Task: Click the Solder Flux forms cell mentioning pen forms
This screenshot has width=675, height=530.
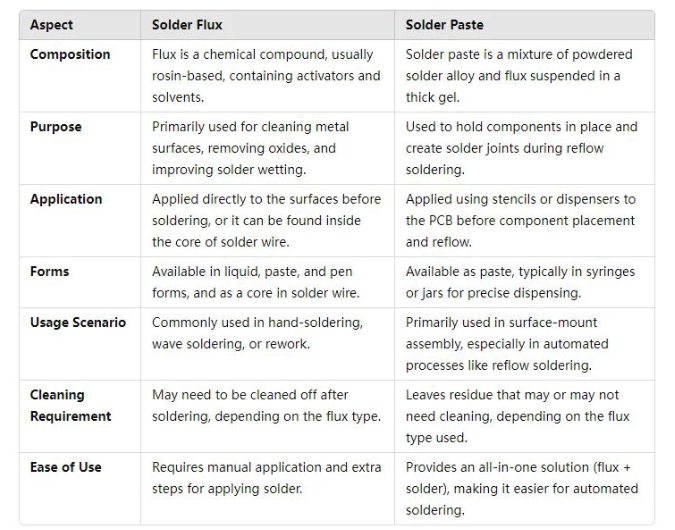Action: (x=255, y=282)
